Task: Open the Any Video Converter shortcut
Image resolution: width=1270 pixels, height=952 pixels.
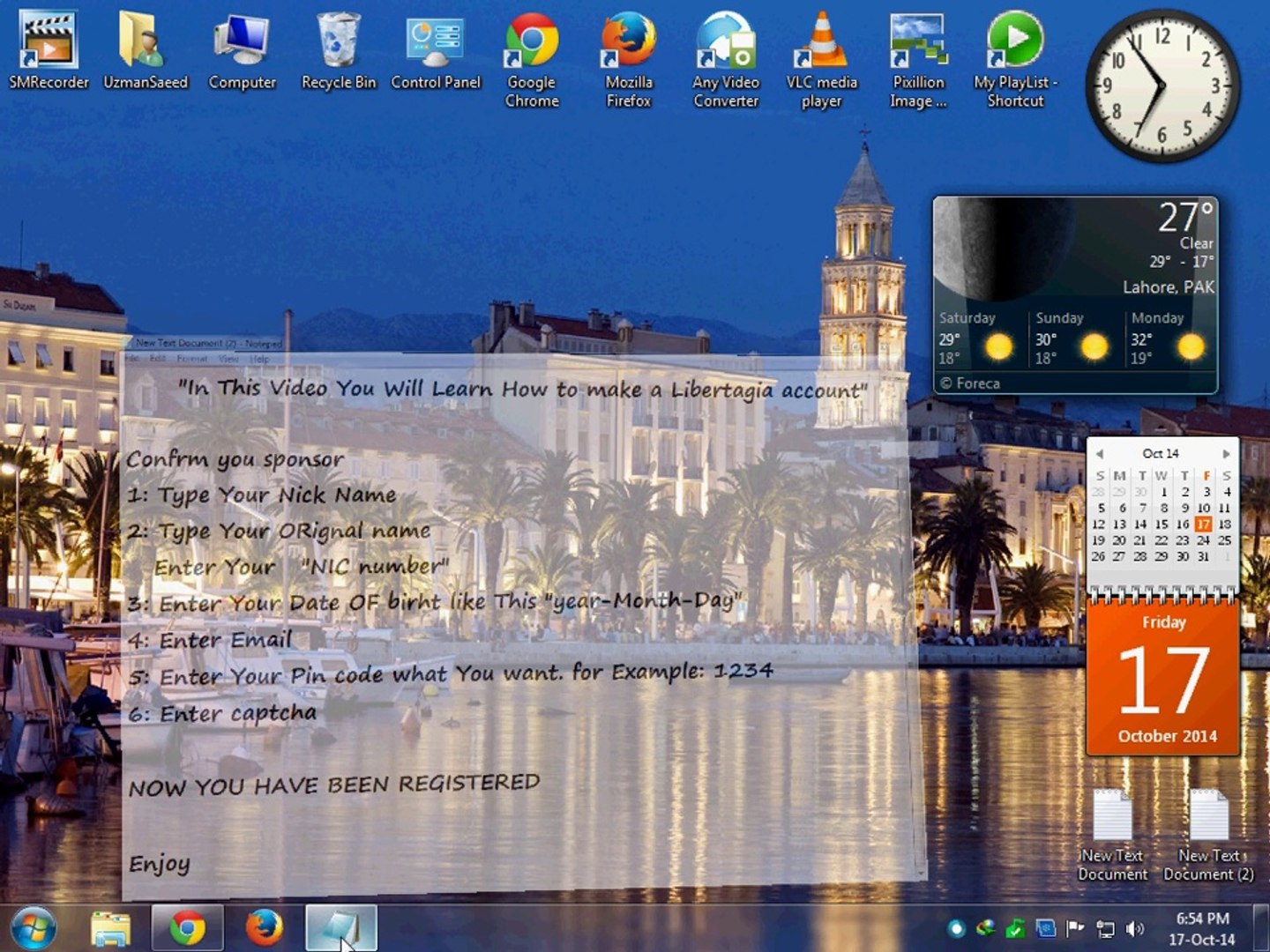Action: tap(726, 59)
